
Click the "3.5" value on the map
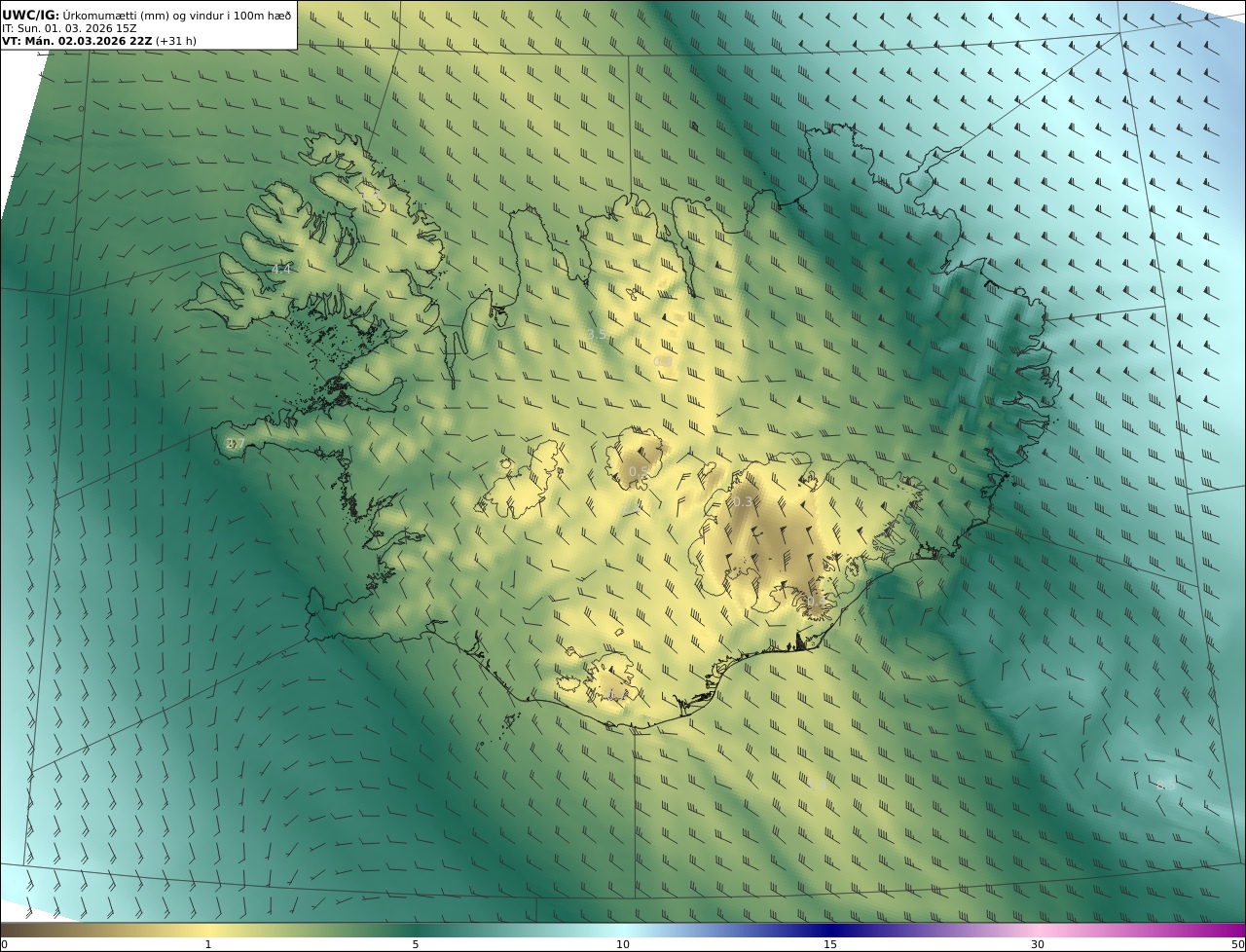(597, 334)
